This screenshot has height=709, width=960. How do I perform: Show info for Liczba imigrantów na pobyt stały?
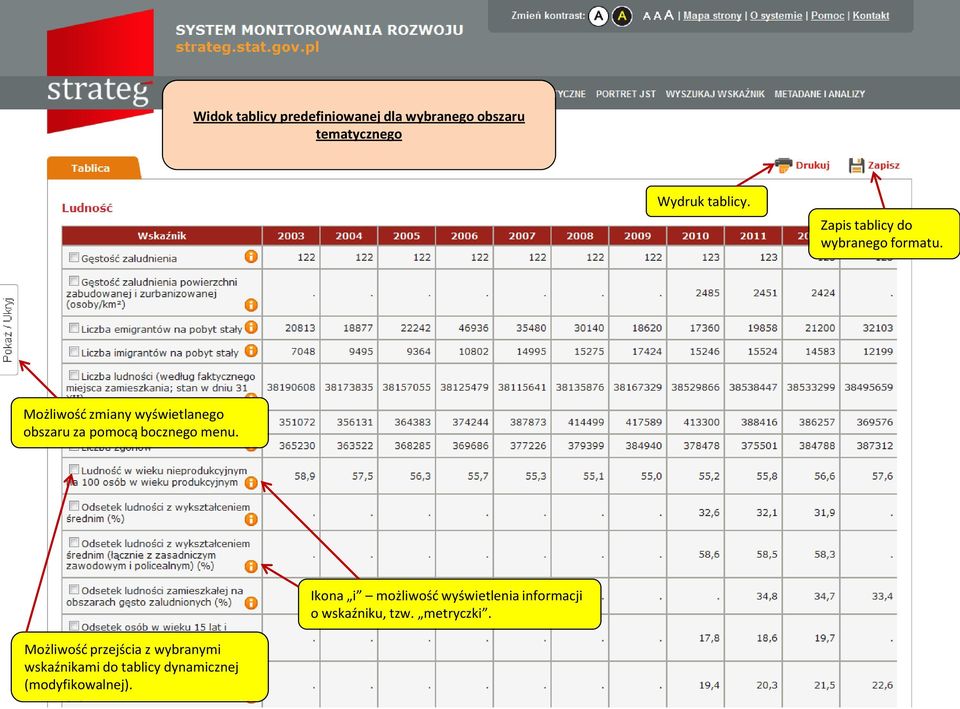point(251,351)
